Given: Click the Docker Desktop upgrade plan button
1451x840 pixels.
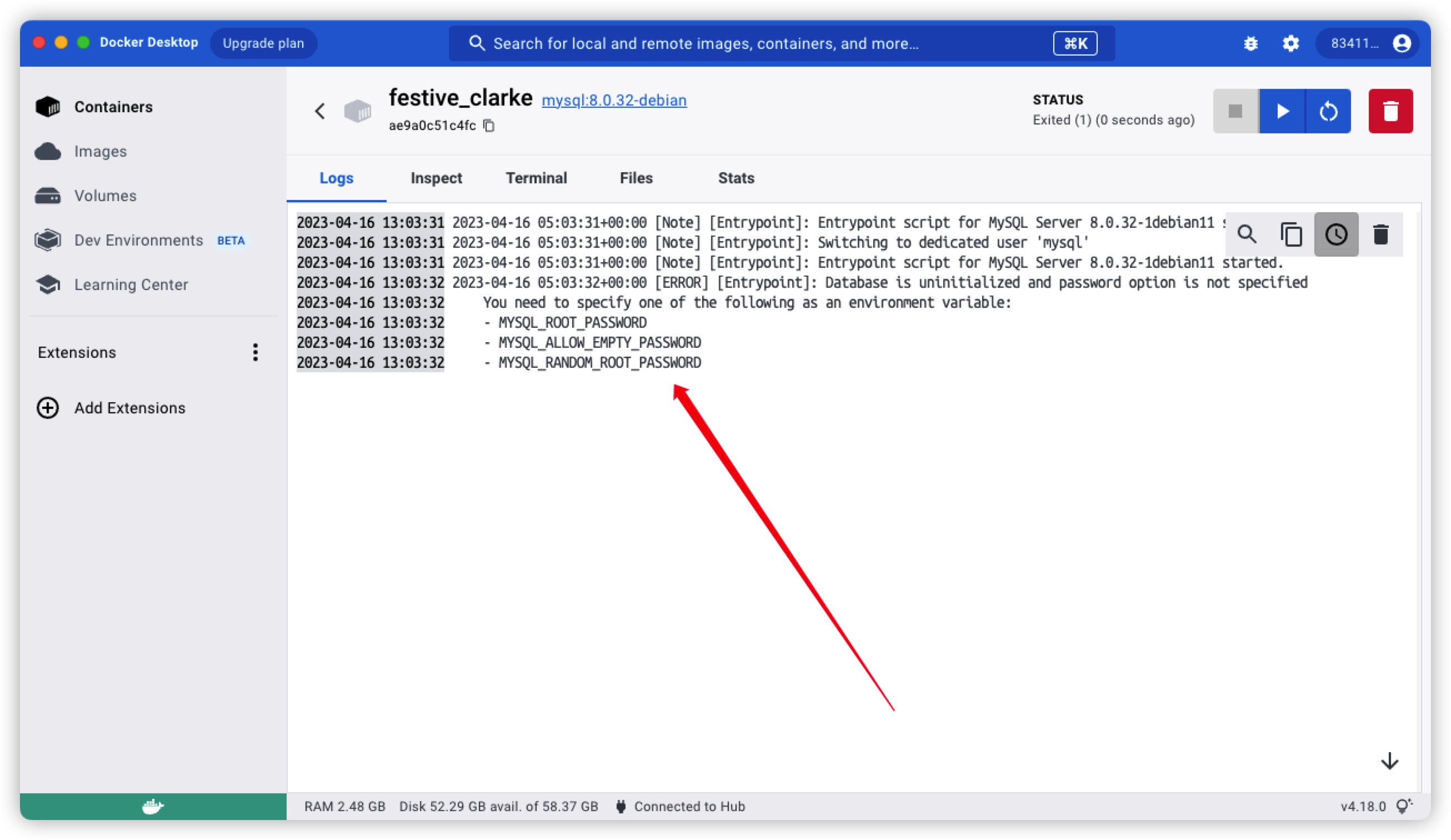Looking at the screenshot, I should pyautogui.click(x=265, y=43).
